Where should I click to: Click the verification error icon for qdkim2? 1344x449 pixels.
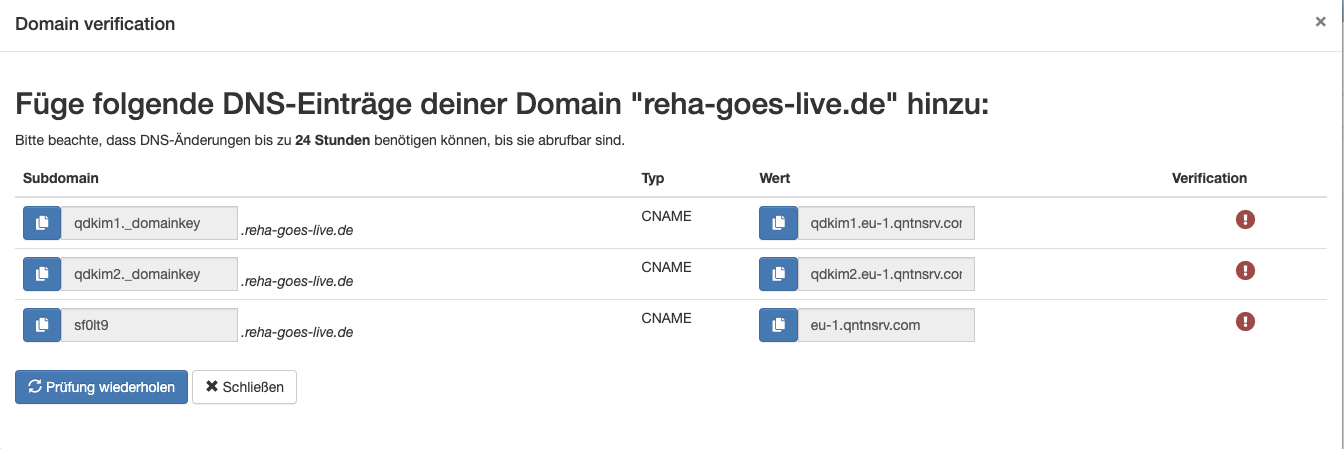(x=1245, y=270)
